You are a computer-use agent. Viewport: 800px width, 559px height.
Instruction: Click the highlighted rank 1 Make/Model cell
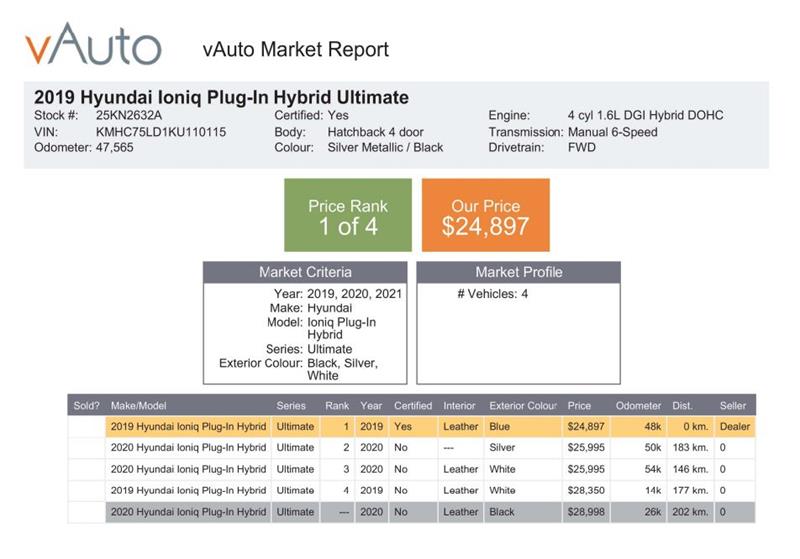[188, 426]
